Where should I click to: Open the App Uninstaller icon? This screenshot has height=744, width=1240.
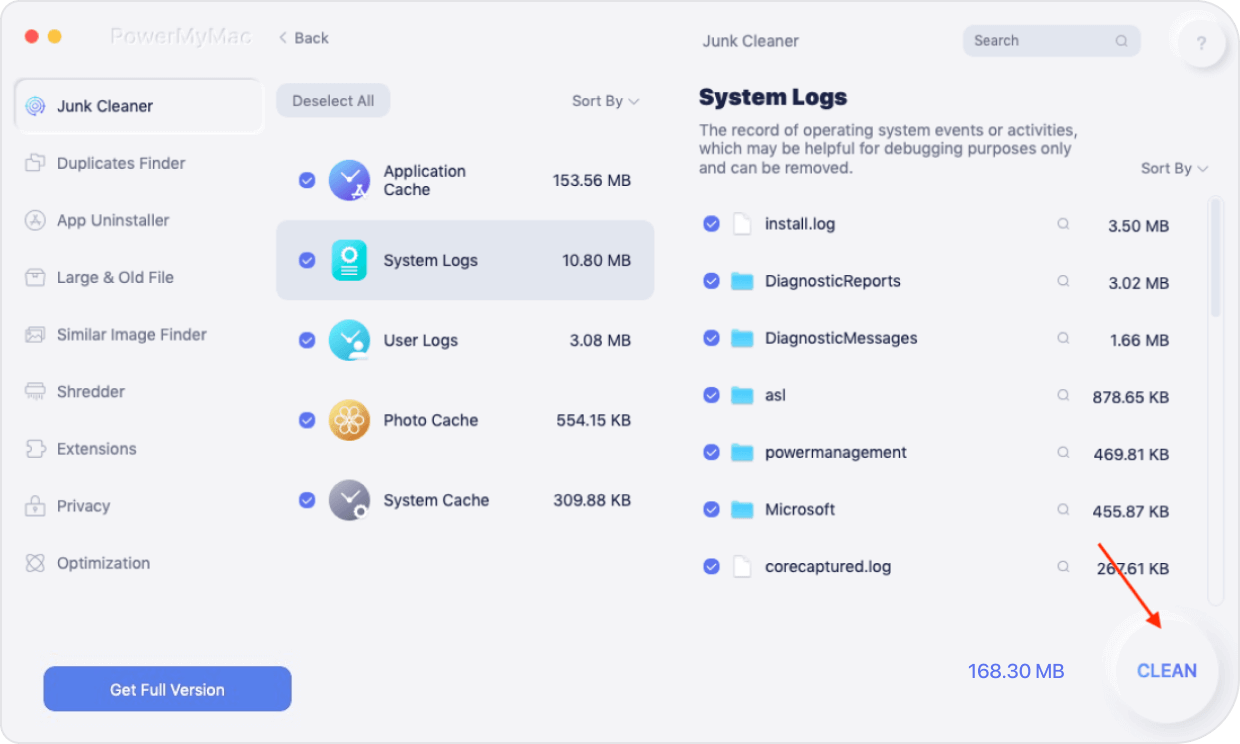(x=36, y=221)
